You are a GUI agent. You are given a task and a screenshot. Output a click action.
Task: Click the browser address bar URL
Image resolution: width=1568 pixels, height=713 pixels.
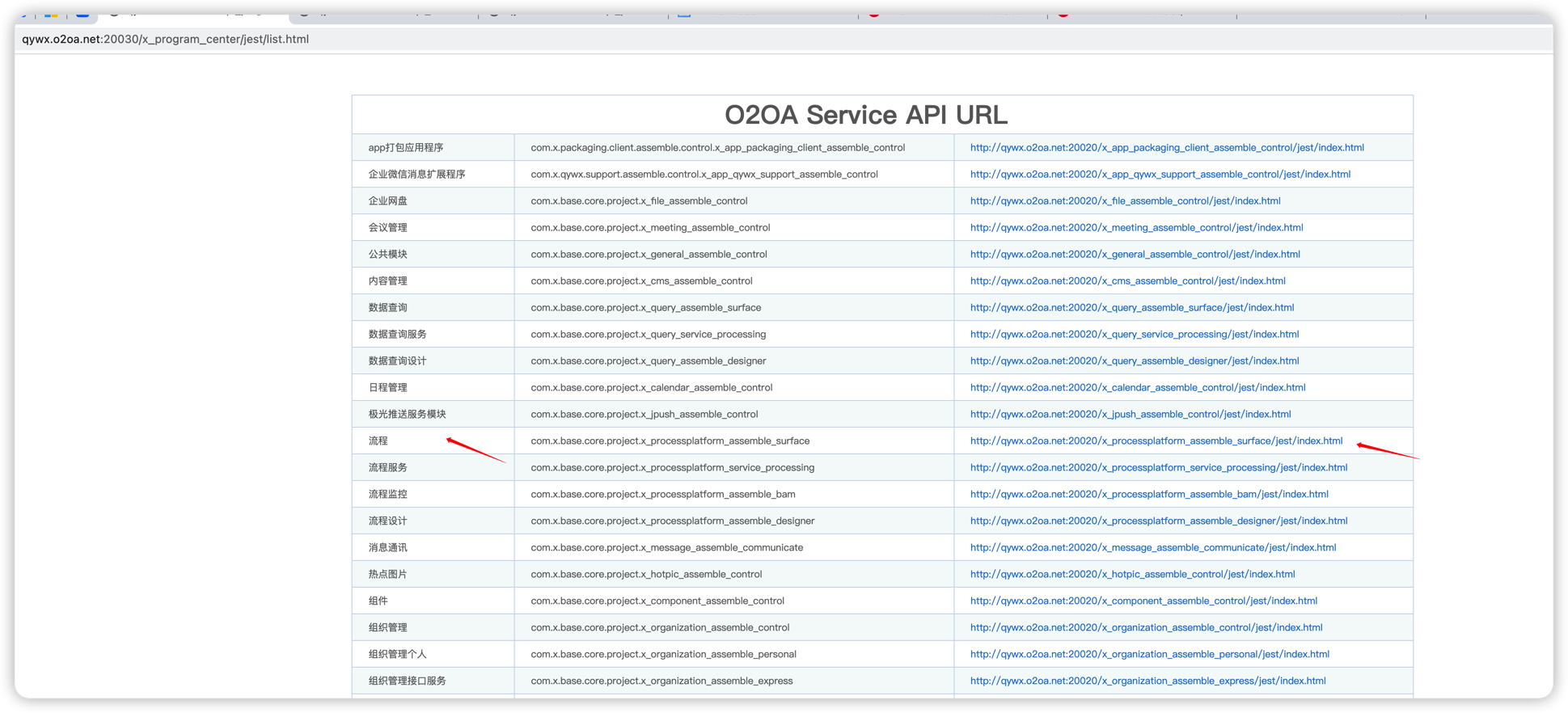point(166,39)
